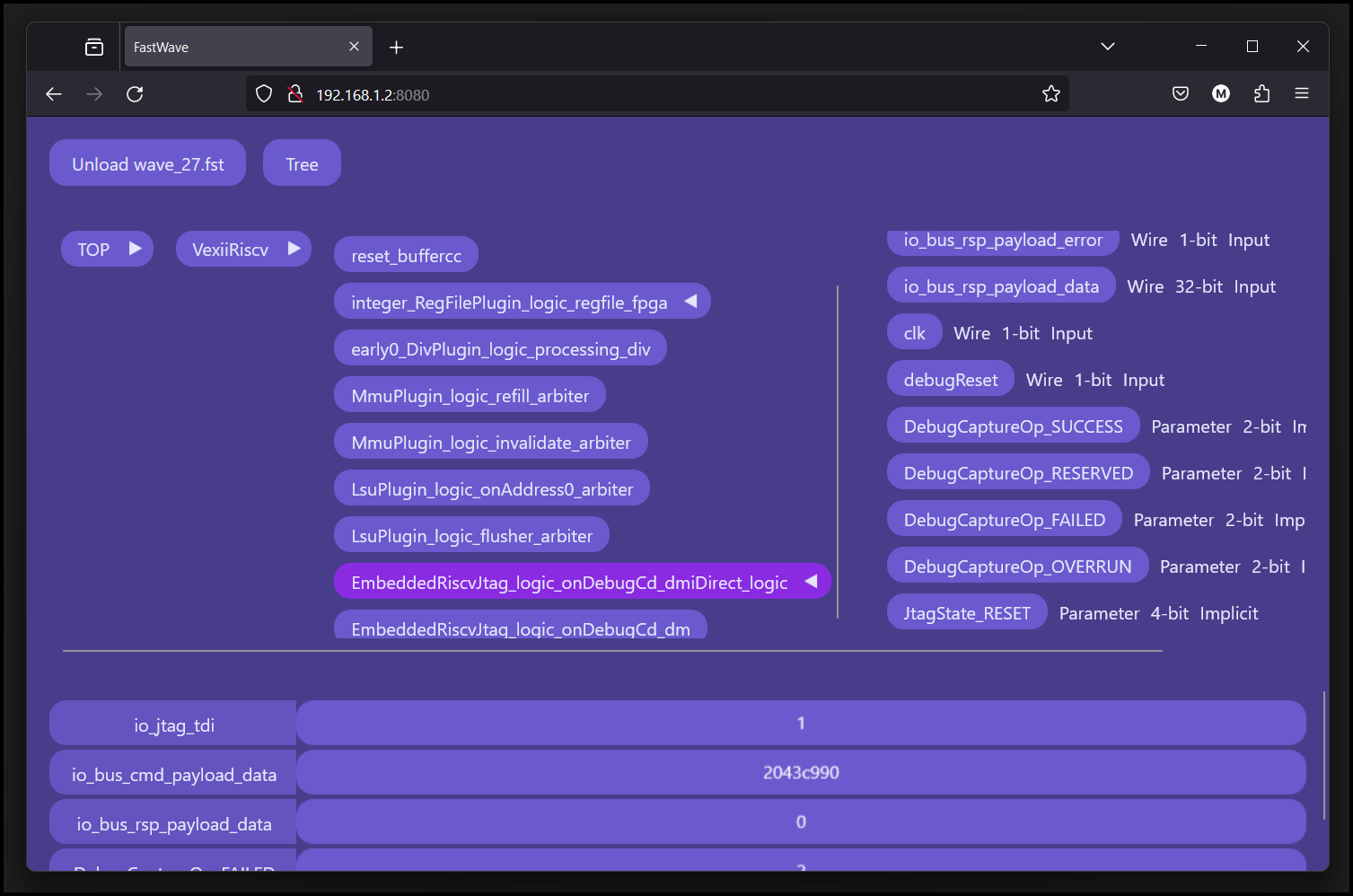The image size is (1353, 896).
Task: Expand the TOP scope arrow
Action: point(136,249)
